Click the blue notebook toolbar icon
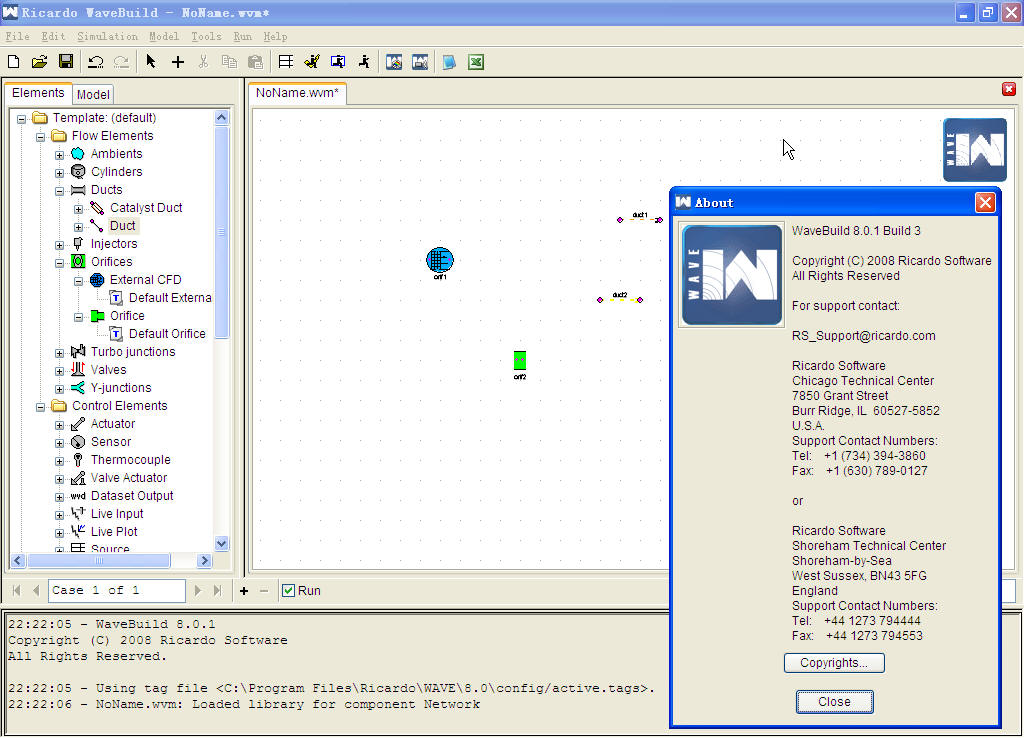 (449, 61)
